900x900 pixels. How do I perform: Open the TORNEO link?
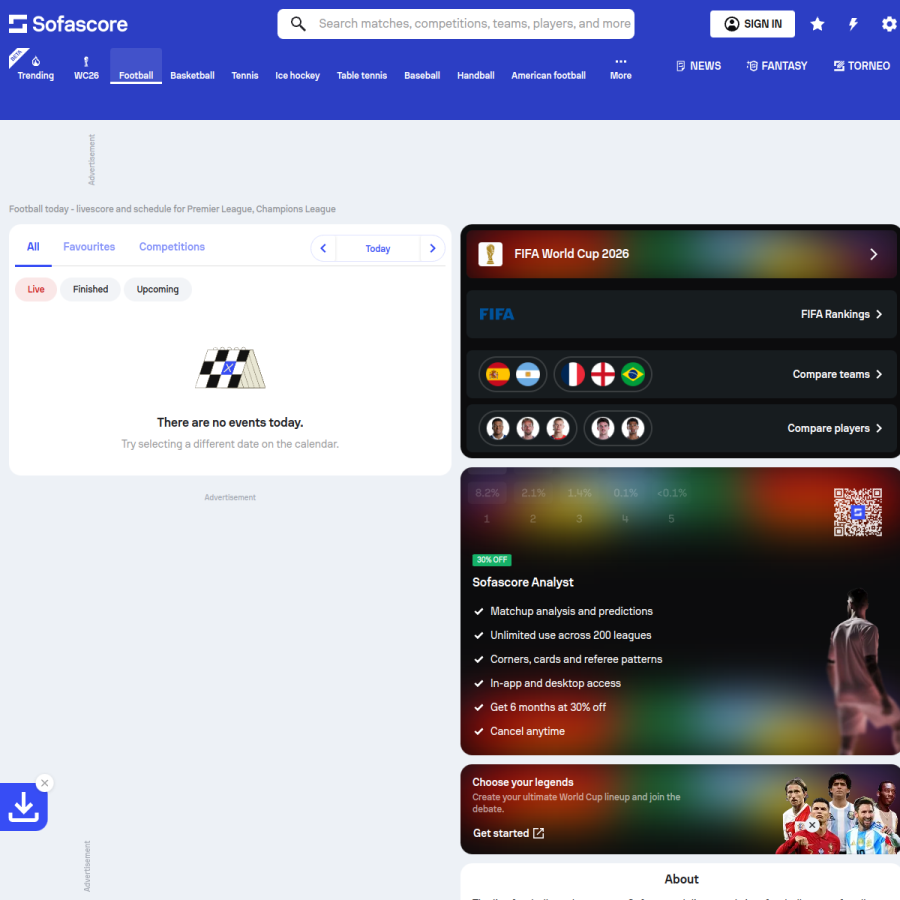[x=862, y=66]
